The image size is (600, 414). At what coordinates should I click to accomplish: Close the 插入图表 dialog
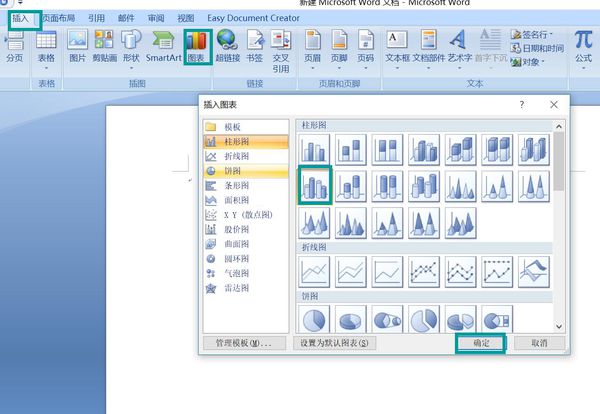pyautogui.click(x=554, y=104)
